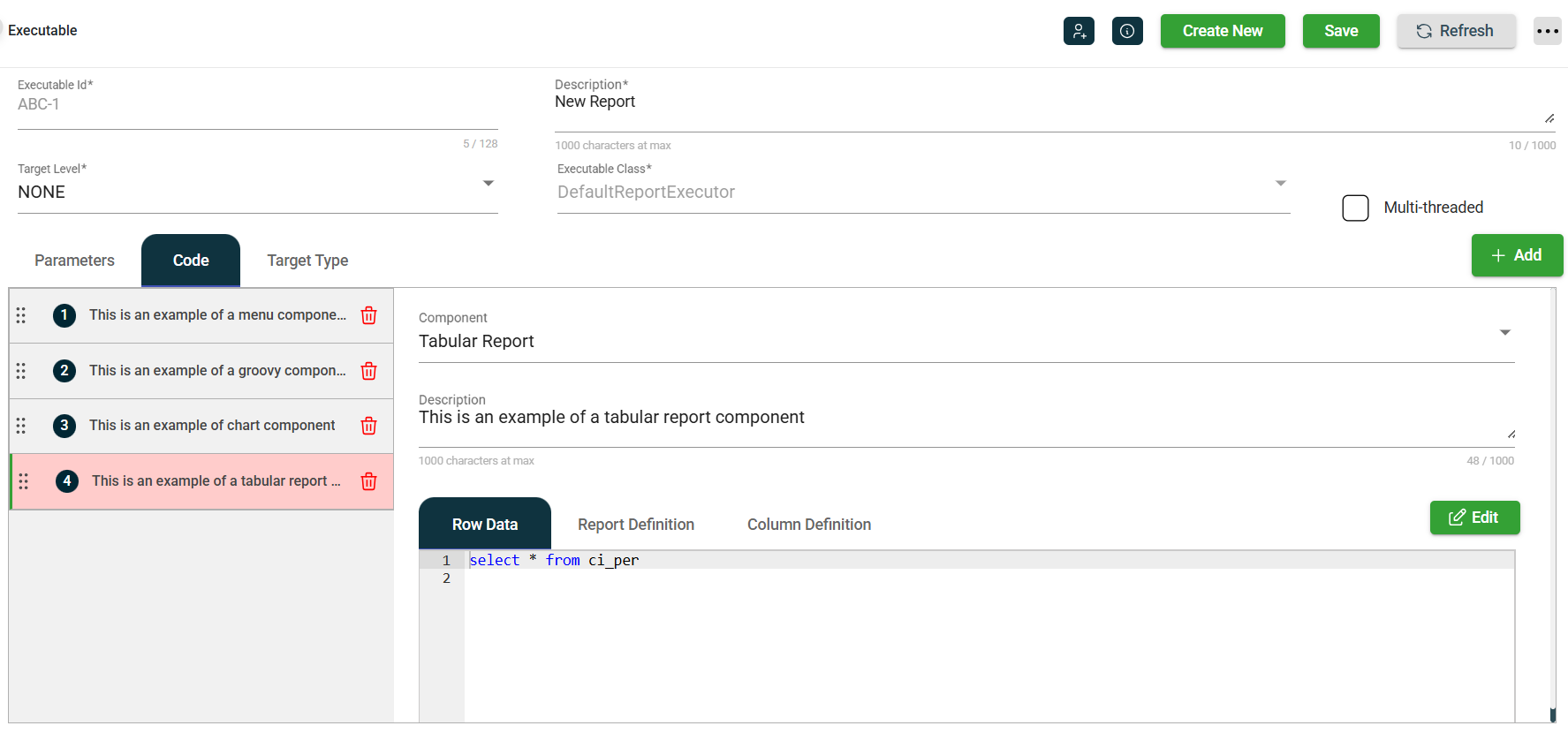1568x756 pixels.
Task: Open the Executable Class dropdown
Action: (1280, 184)
